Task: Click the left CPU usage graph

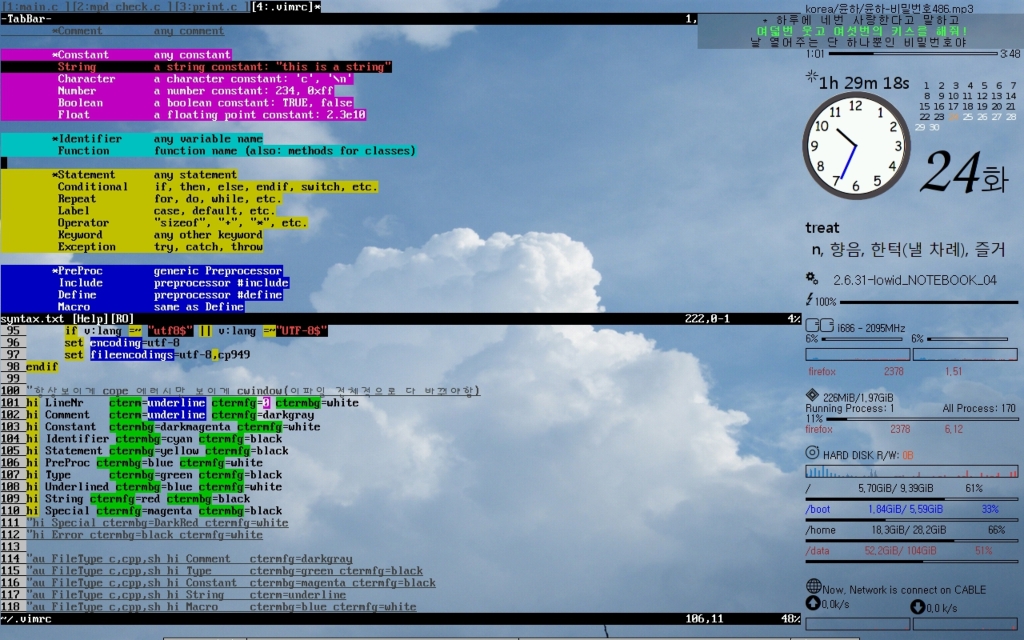Action: coord(857,355)
